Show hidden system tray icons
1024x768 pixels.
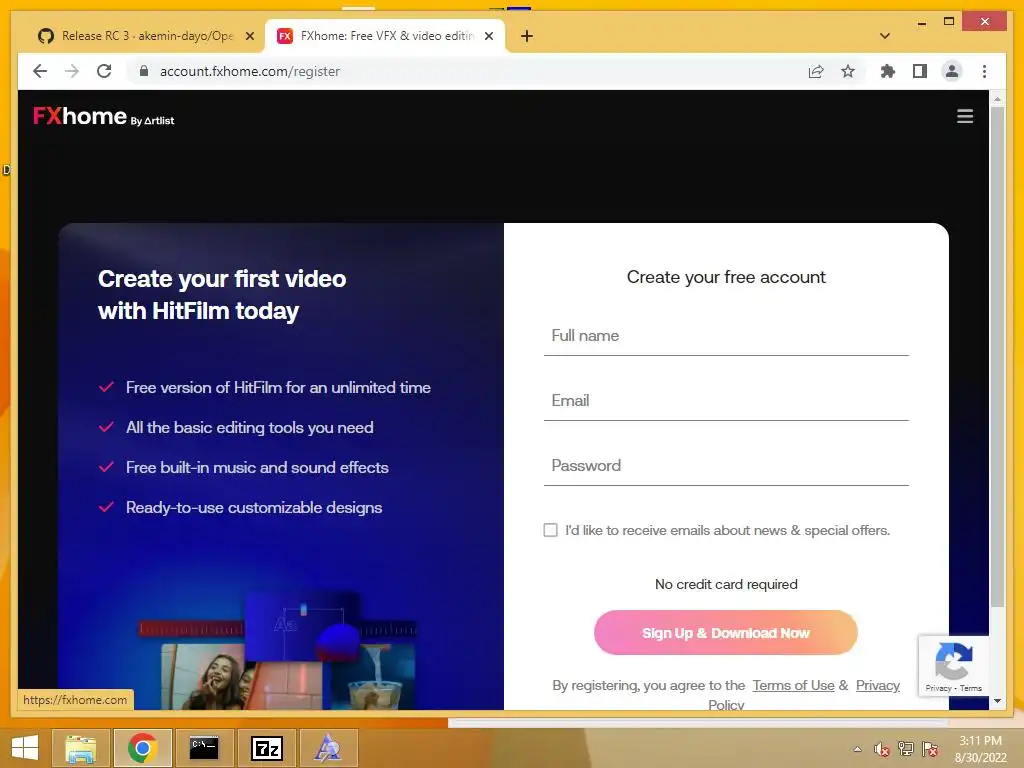(857, 749)
